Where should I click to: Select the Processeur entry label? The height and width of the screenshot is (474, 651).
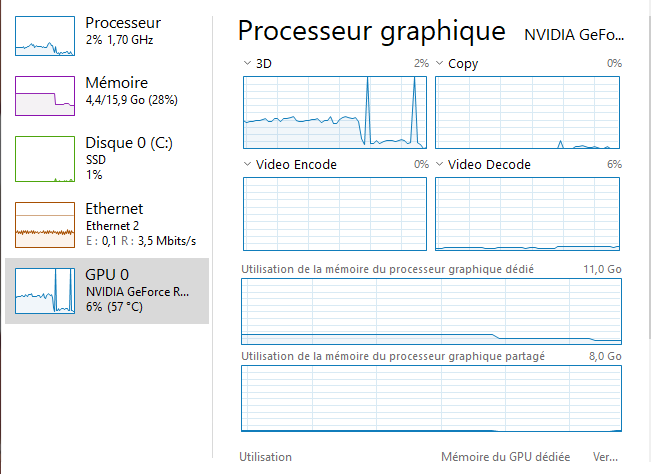[123, 22]
